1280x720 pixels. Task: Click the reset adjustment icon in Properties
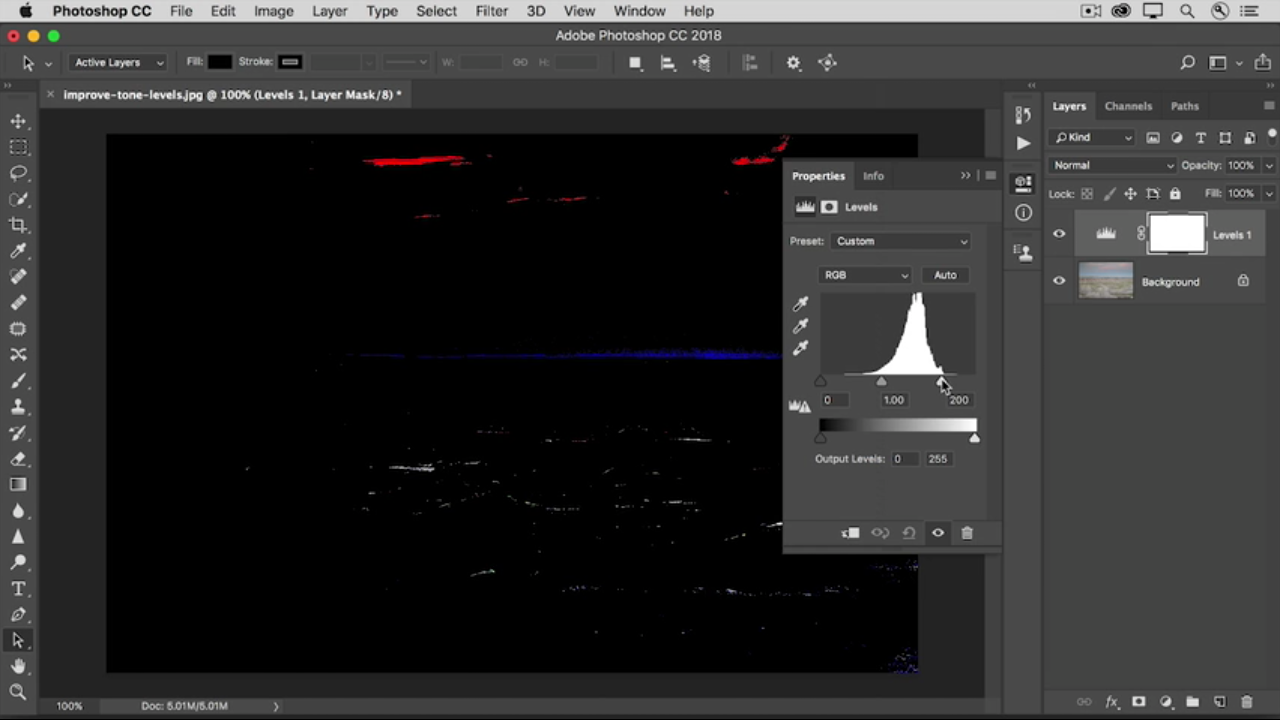(x=909, y=533)
